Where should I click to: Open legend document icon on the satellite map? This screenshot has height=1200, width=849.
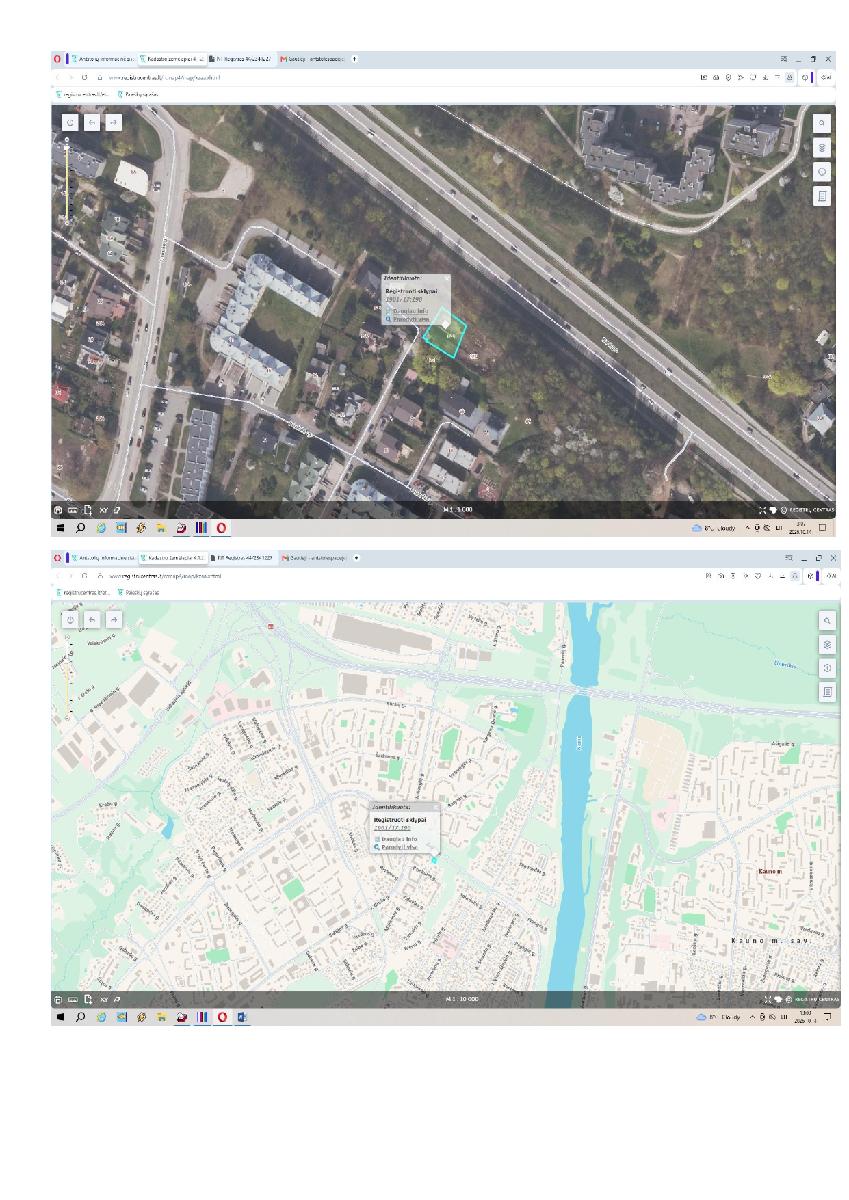pos(822,196)
